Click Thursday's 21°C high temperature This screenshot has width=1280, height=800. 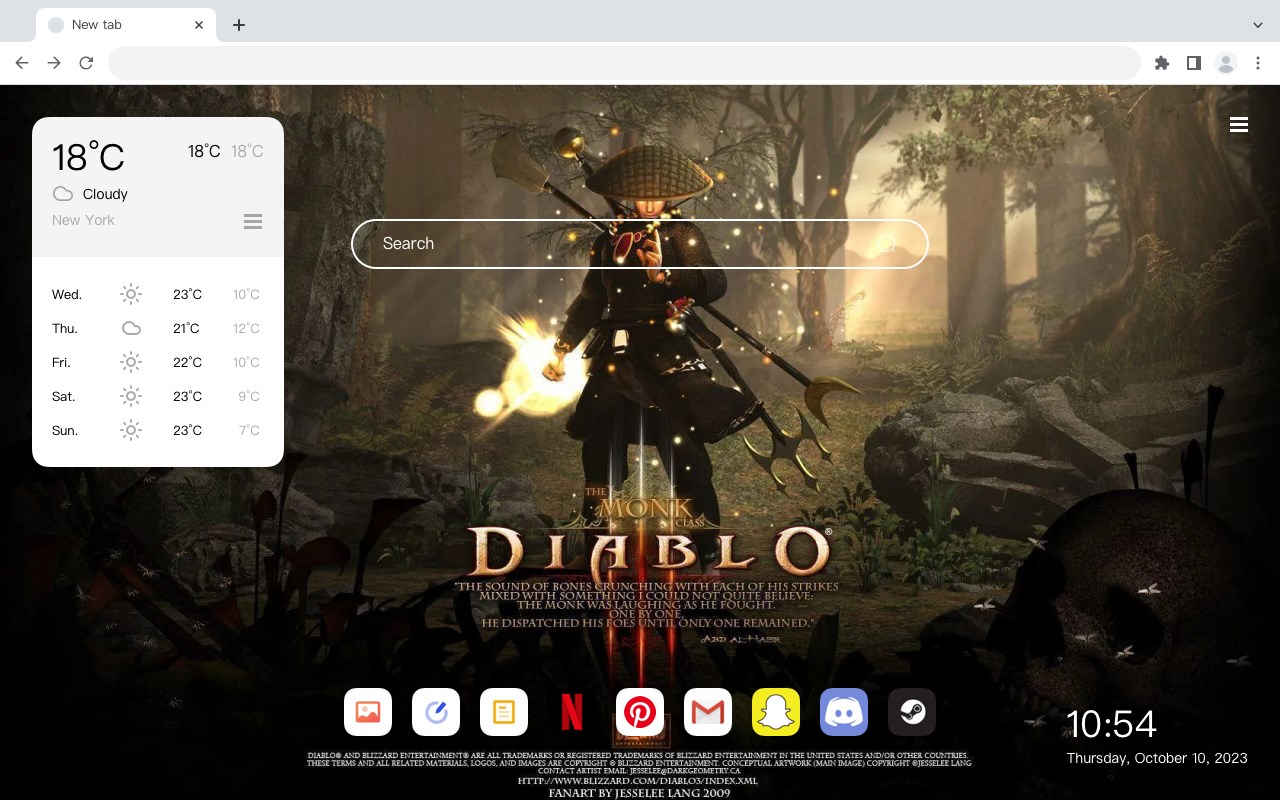pyautogui.click(x=187, y=328)
